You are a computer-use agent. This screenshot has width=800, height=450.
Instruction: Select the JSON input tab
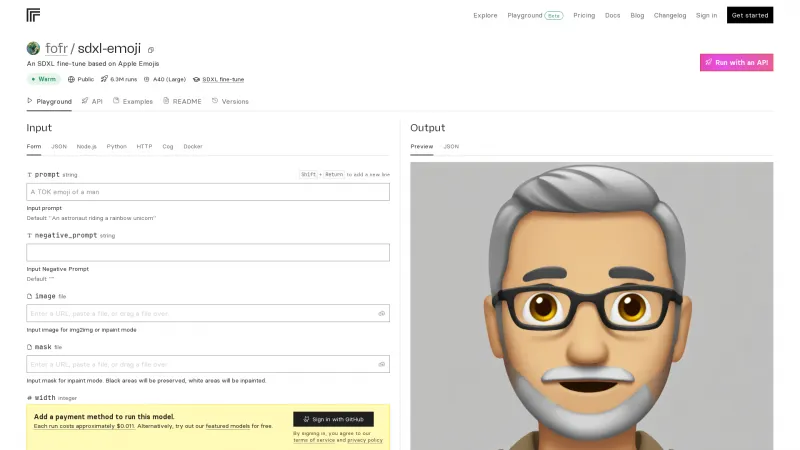pos(59,146)
